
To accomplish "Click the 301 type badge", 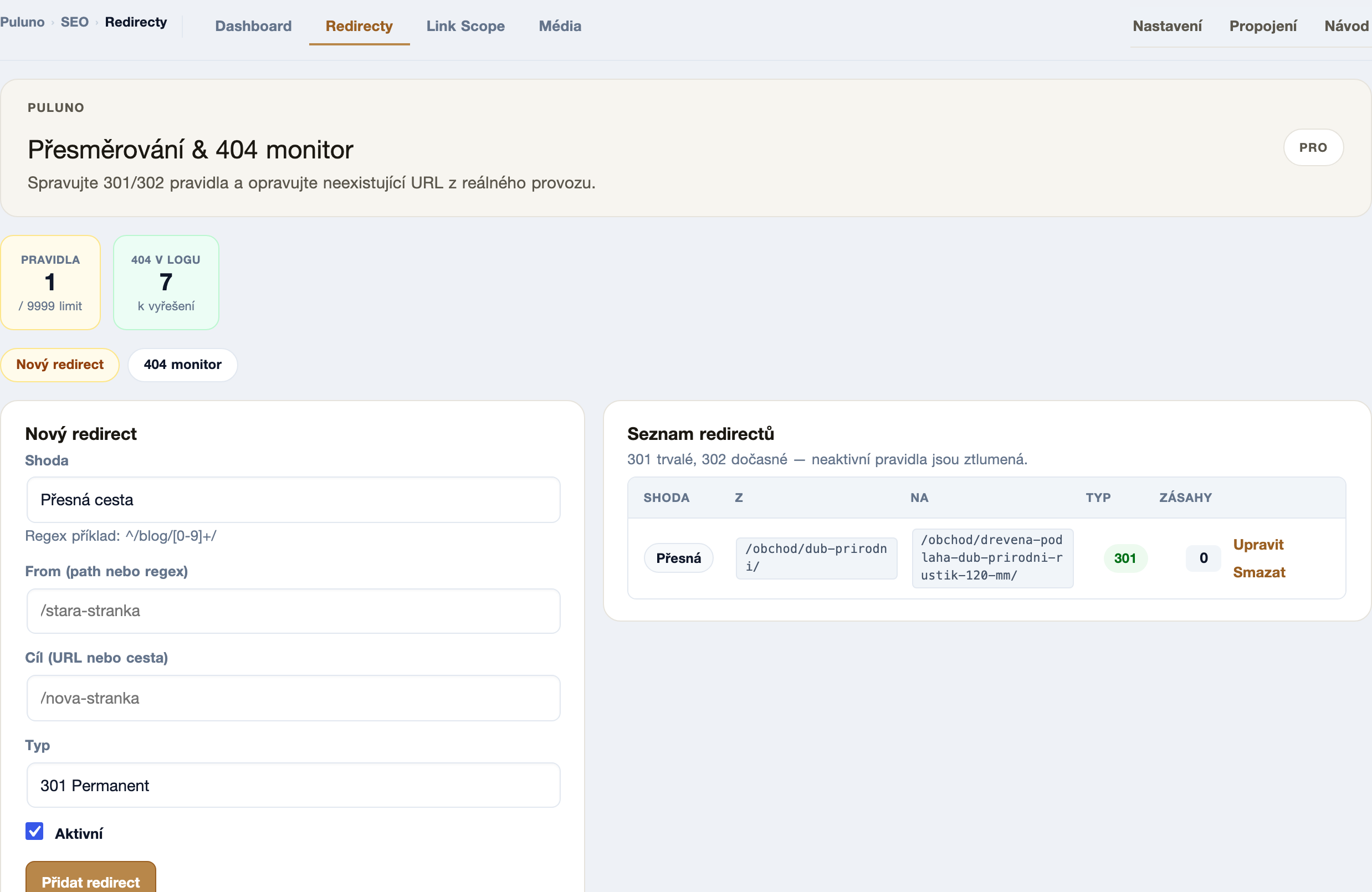I will pyautogui.click(x=1125, y=558).
